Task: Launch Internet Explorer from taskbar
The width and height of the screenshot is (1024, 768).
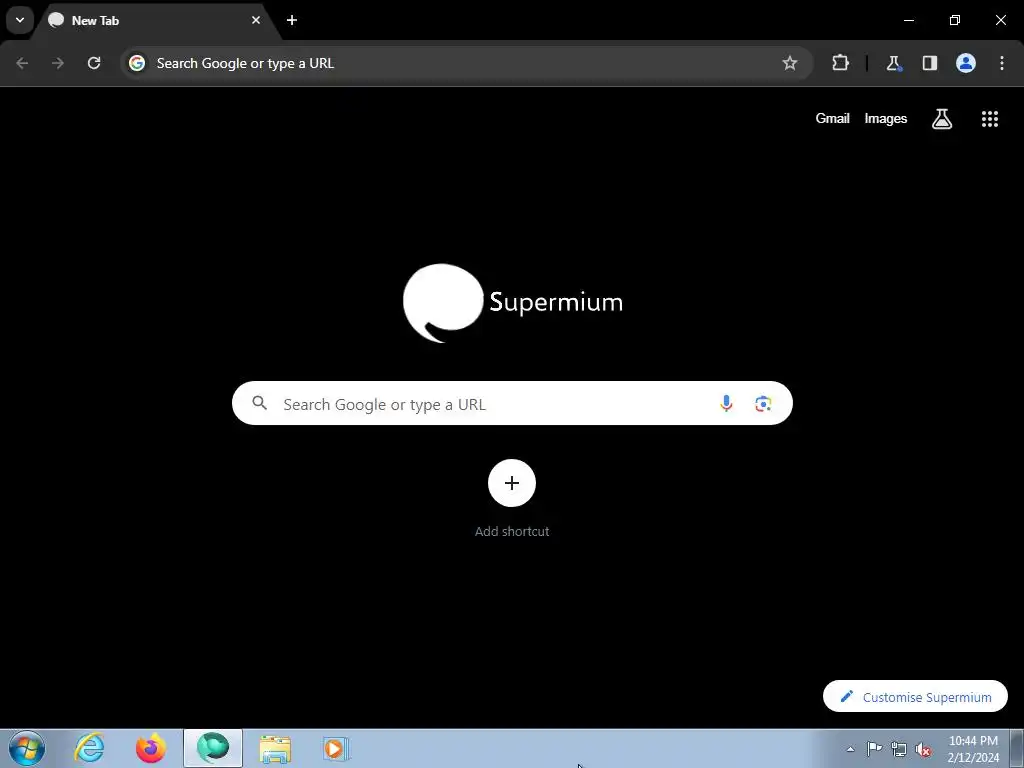Action: pos(89,748)
